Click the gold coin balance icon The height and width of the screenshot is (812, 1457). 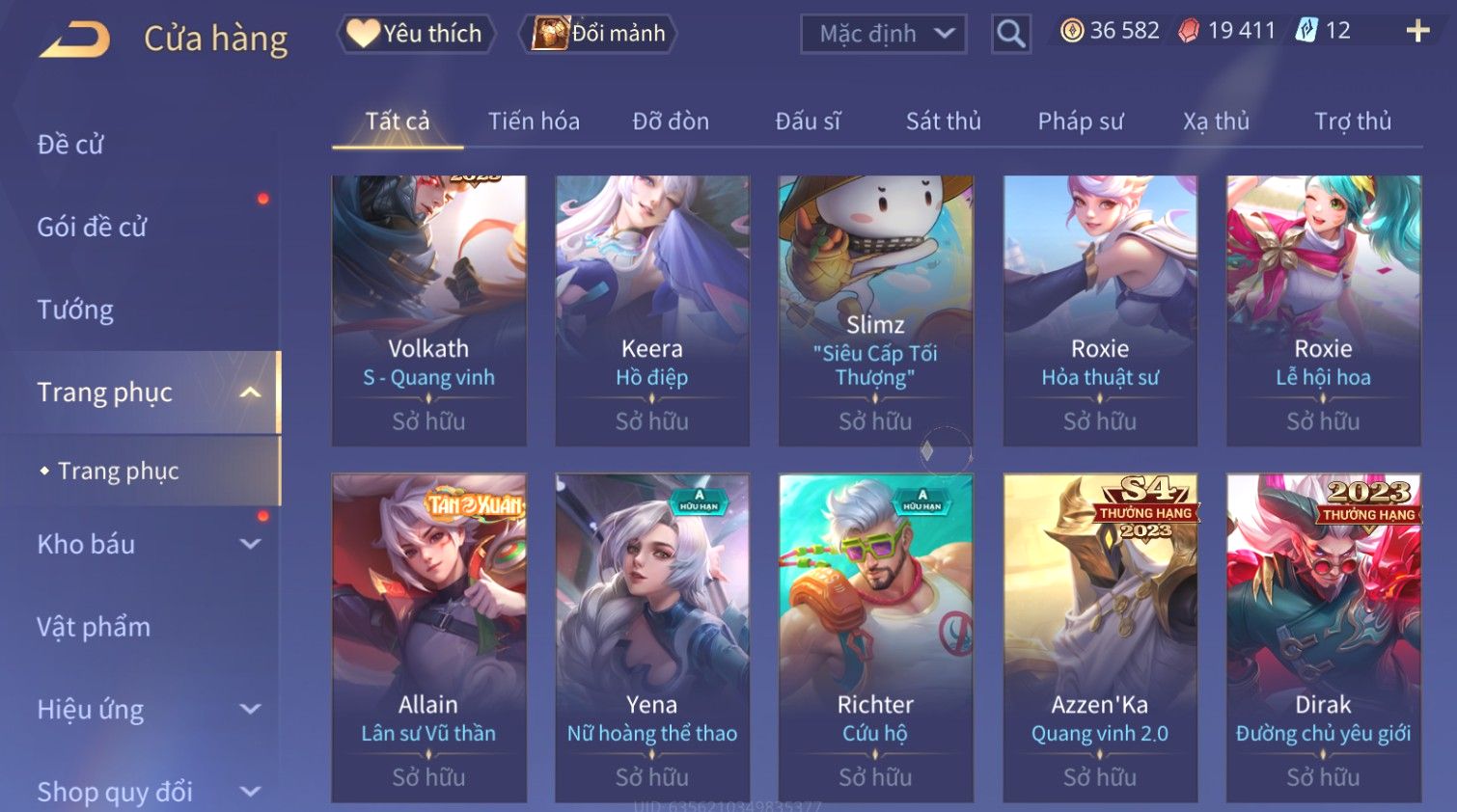(1071, 31)
